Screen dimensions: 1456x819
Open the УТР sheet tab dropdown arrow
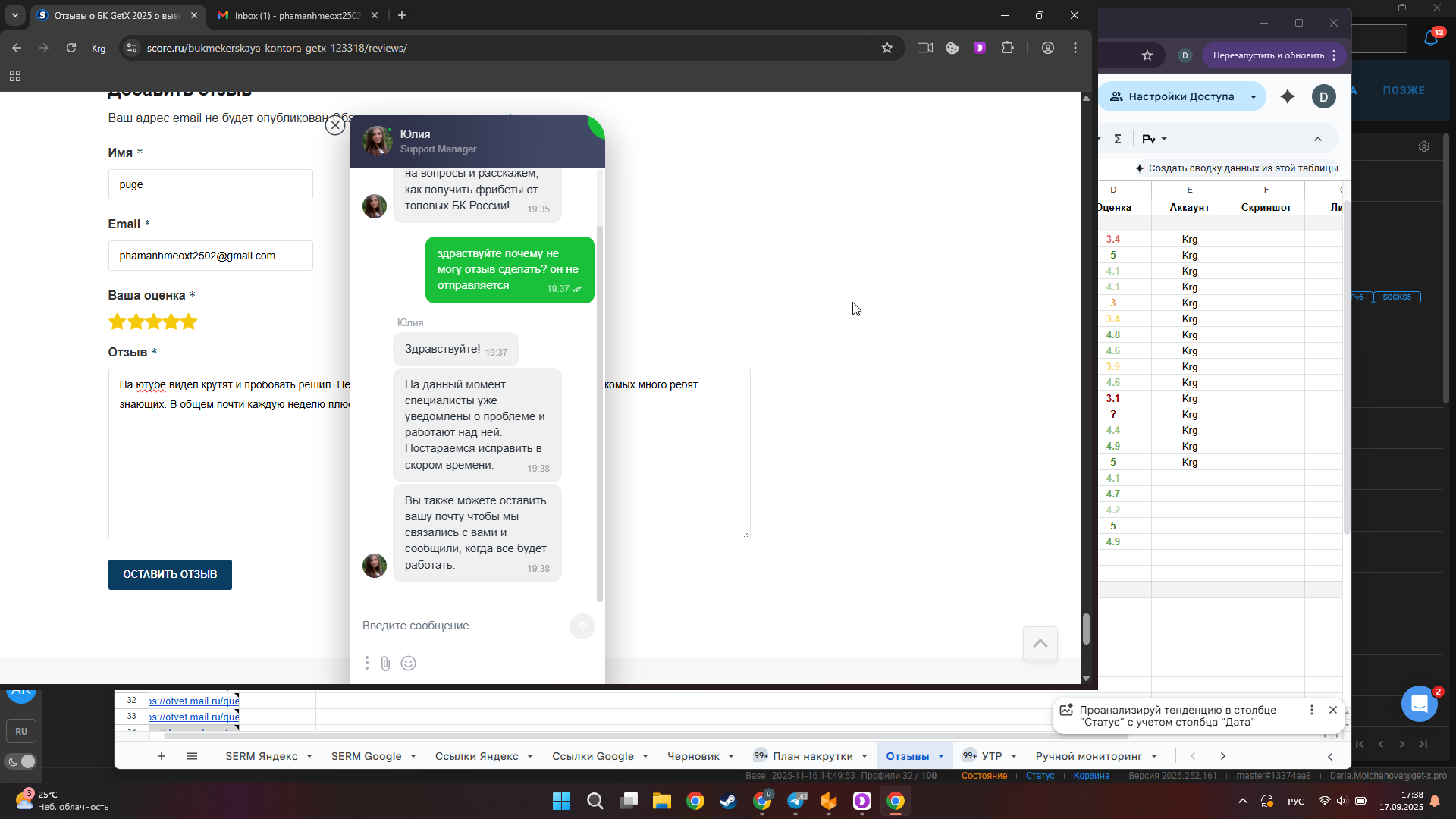tap(1014, 756)
